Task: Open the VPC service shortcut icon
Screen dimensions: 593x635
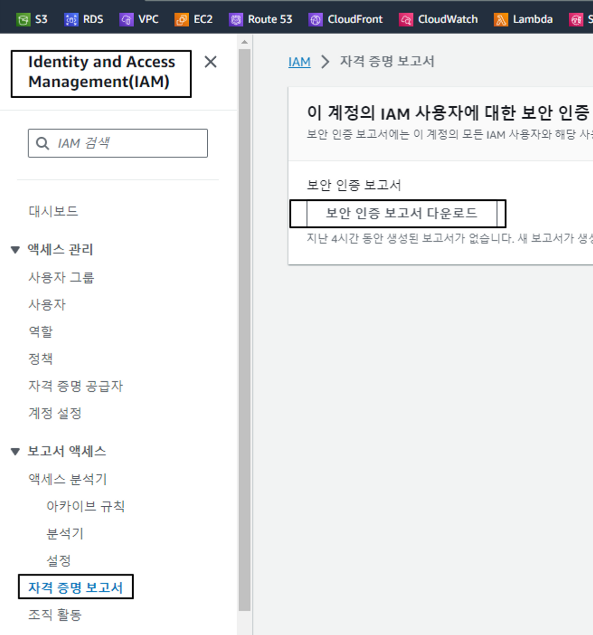Action: pyautogui.click(x=126, y=19)
